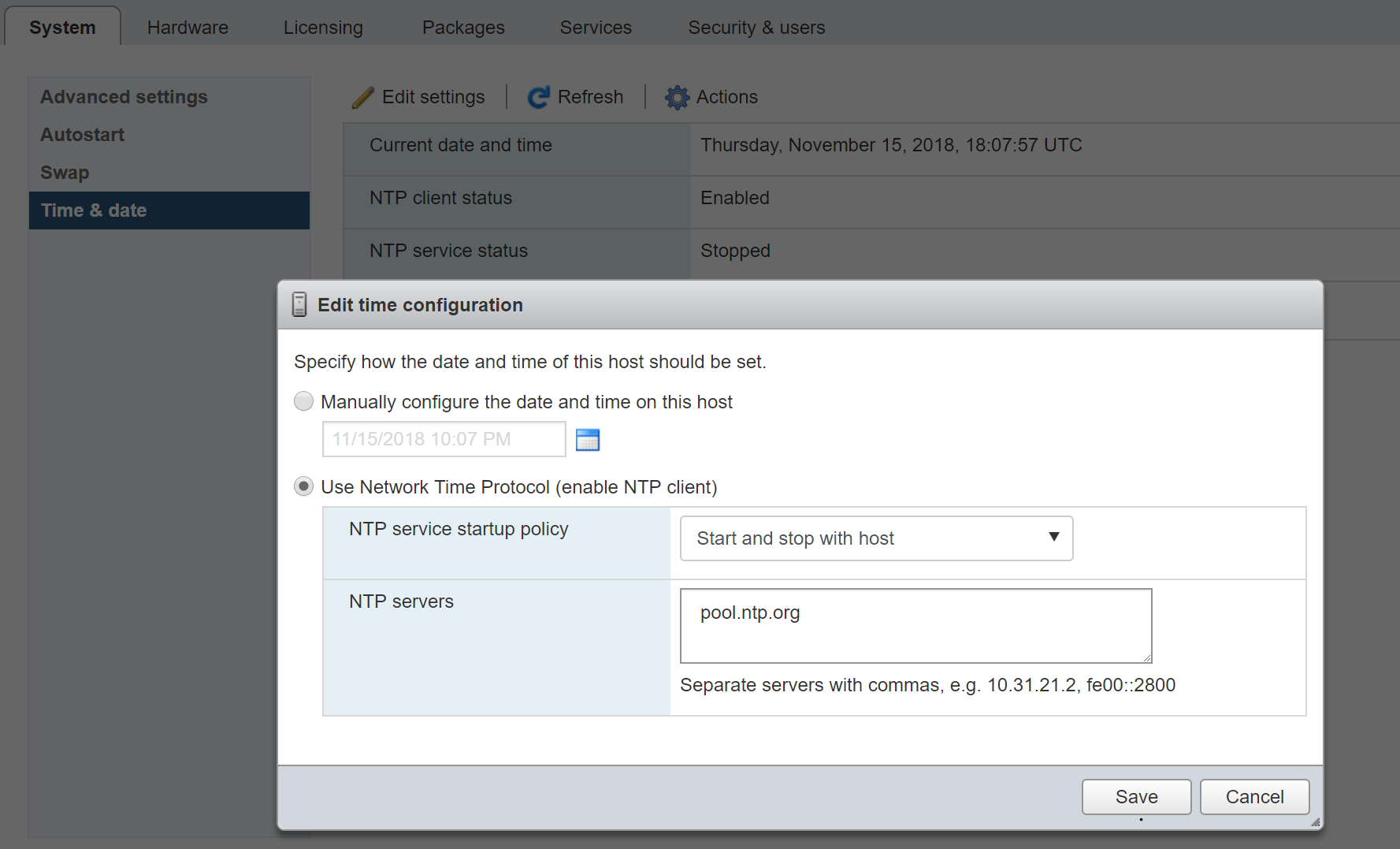Open the calendar picker next to date field
Screen dimensions: 1400x849
(x=588, y=439)
